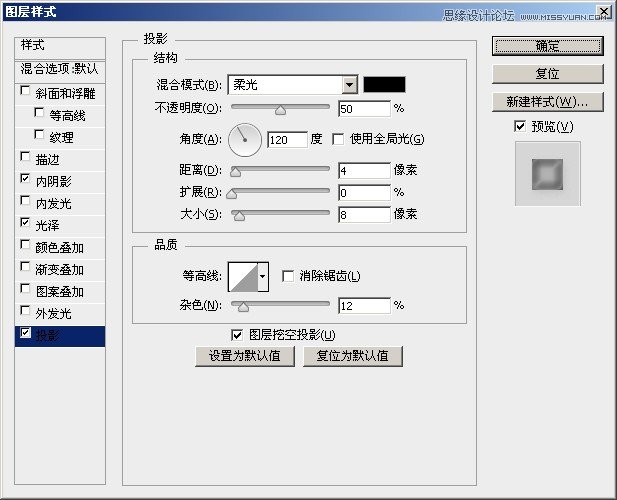Enable the 纹理 sub-option checkbox

click(39, 135)
